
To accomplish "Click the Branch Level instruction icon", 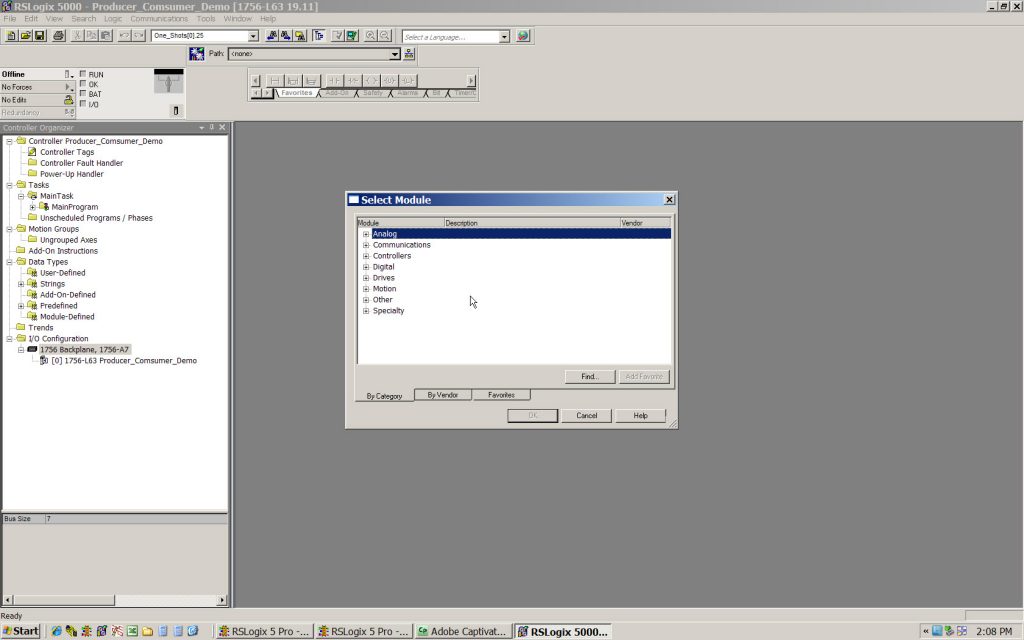I will click(x=312, y=80).
